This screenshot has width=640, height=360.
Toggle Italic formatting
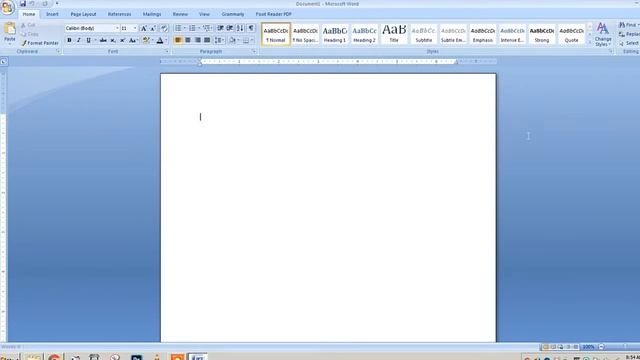[x=79, y=40]
